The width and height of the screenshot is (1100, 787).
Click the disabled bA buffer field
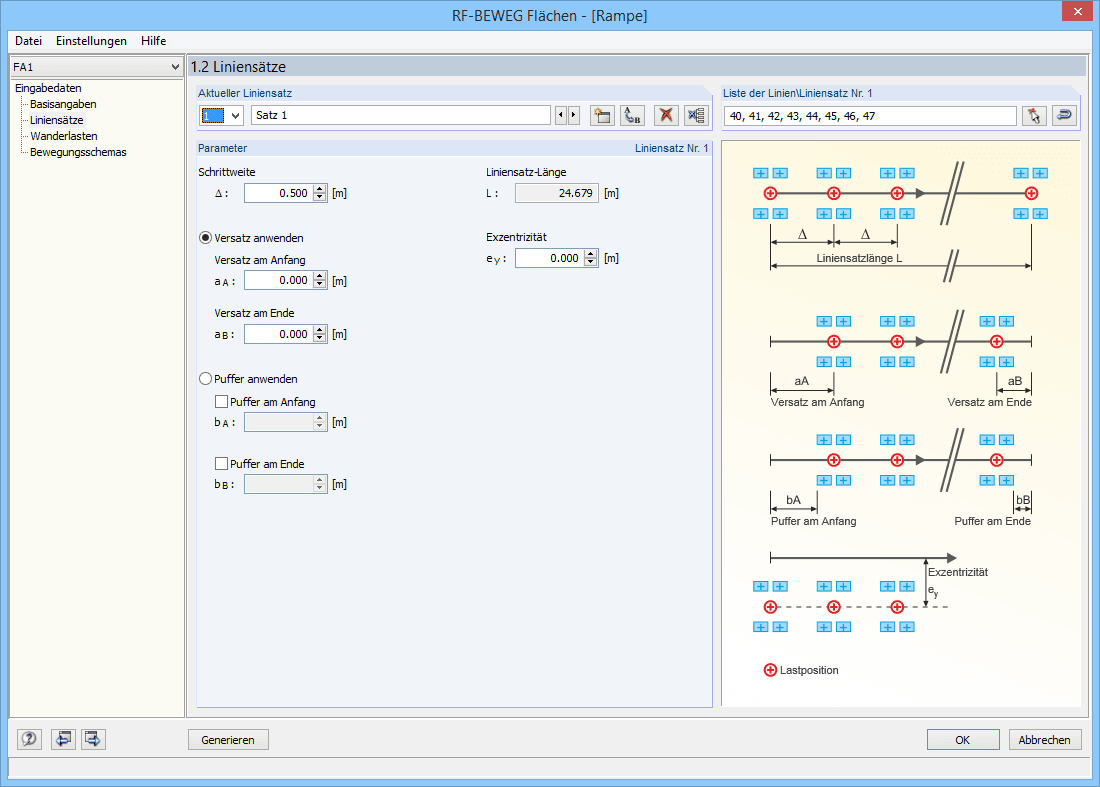(x=279, y=422)
